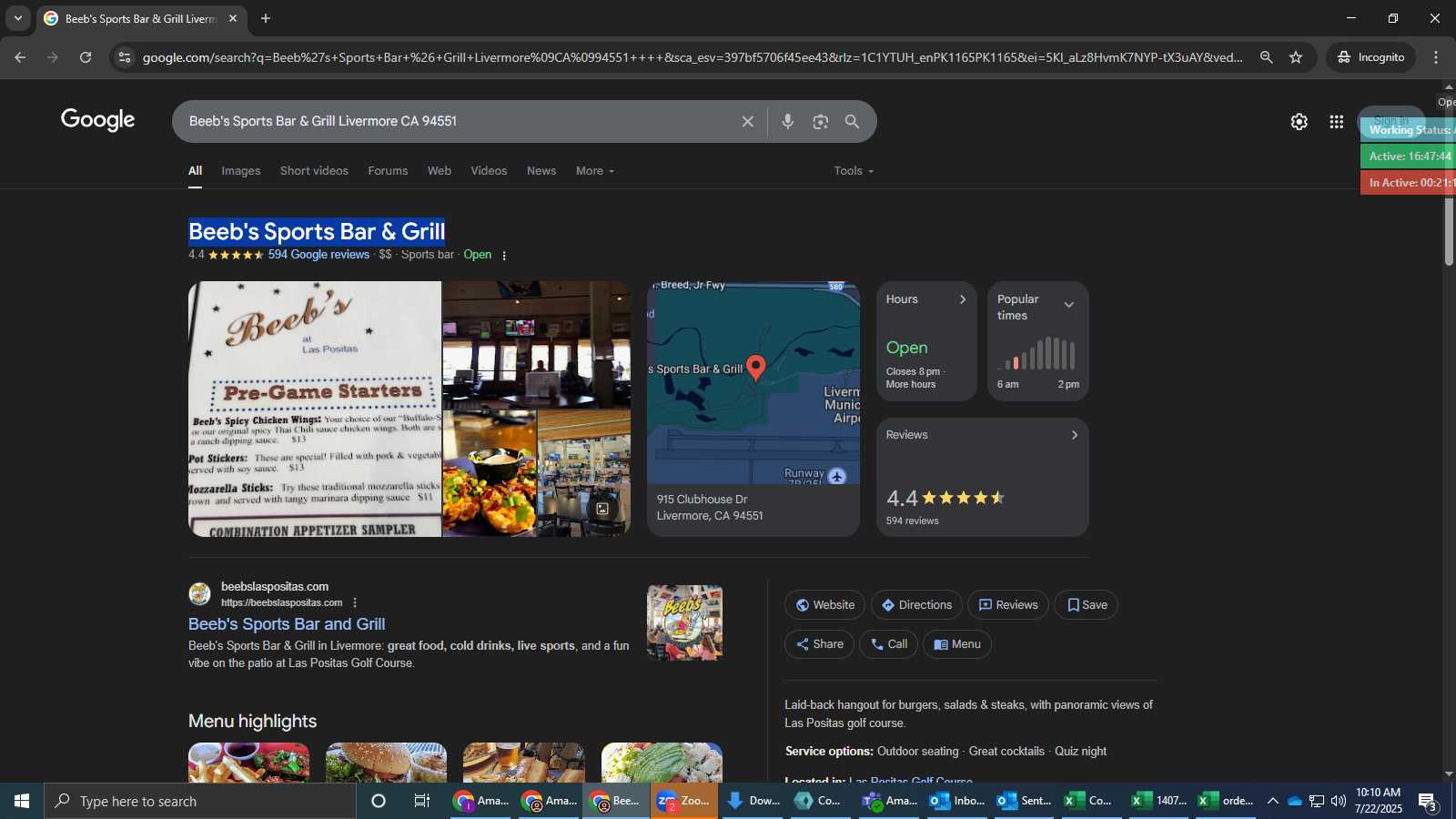Open the Forums tab
This screenshot has height=819, width=1456.
[388, 171]
